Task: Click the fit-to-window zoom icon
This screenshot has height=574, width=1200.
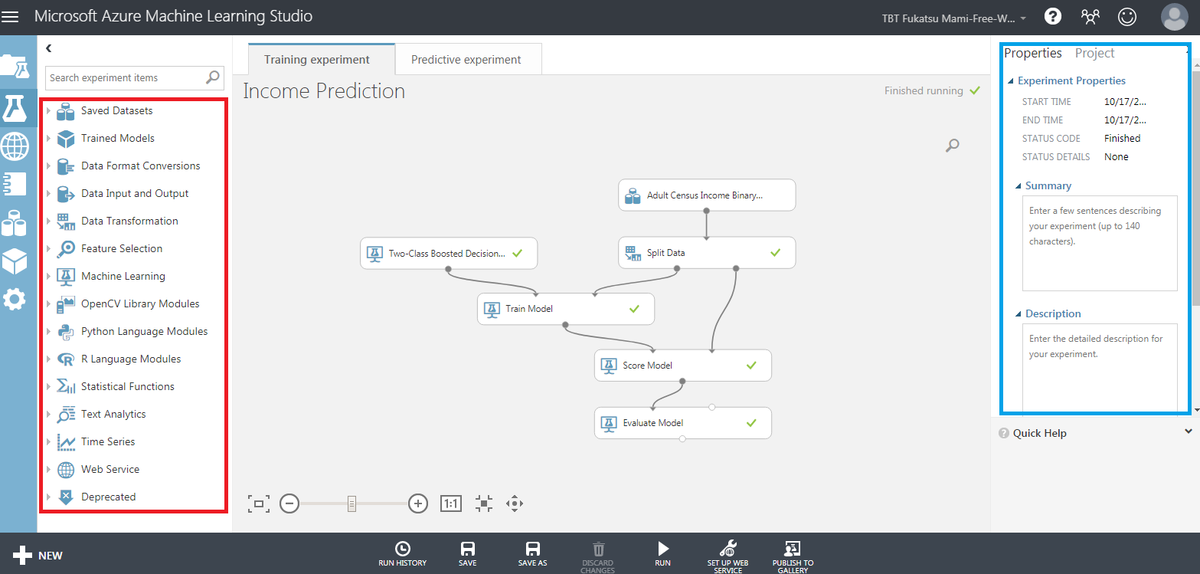Action: [259, 504]
